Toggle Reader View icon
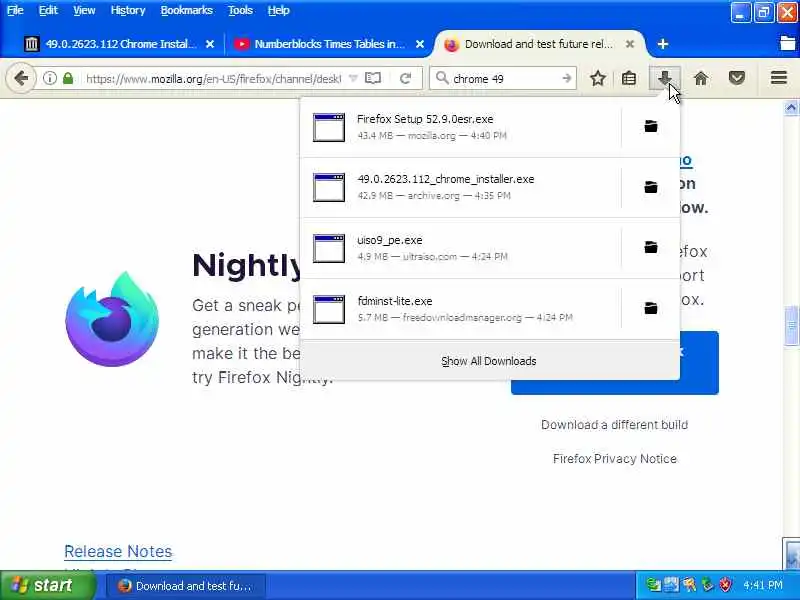Viewport: 800px width, 600px height. pyautogui.click(x=373, y=78)
